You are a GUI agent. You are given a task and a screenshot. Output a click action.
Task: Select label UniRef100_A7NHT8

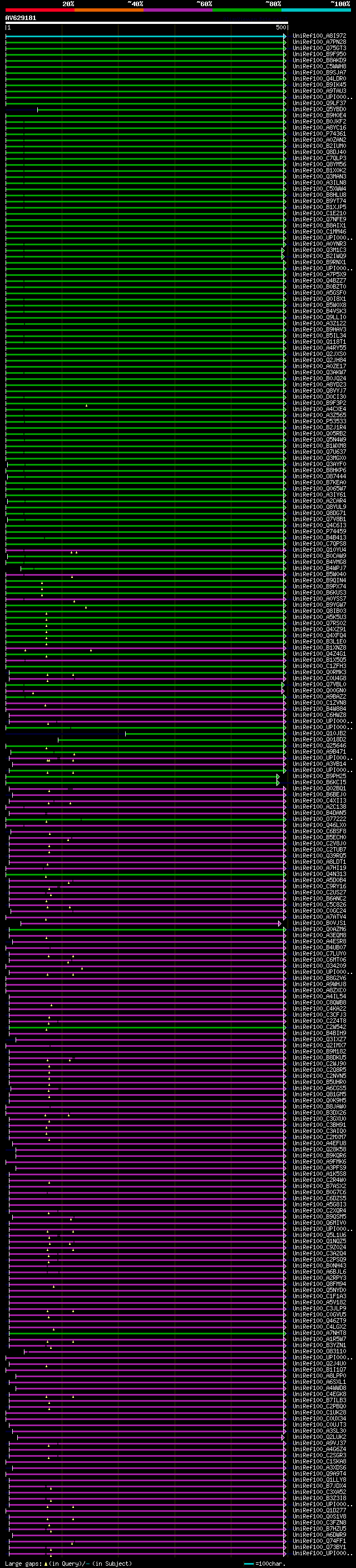tap(319, 1332)
